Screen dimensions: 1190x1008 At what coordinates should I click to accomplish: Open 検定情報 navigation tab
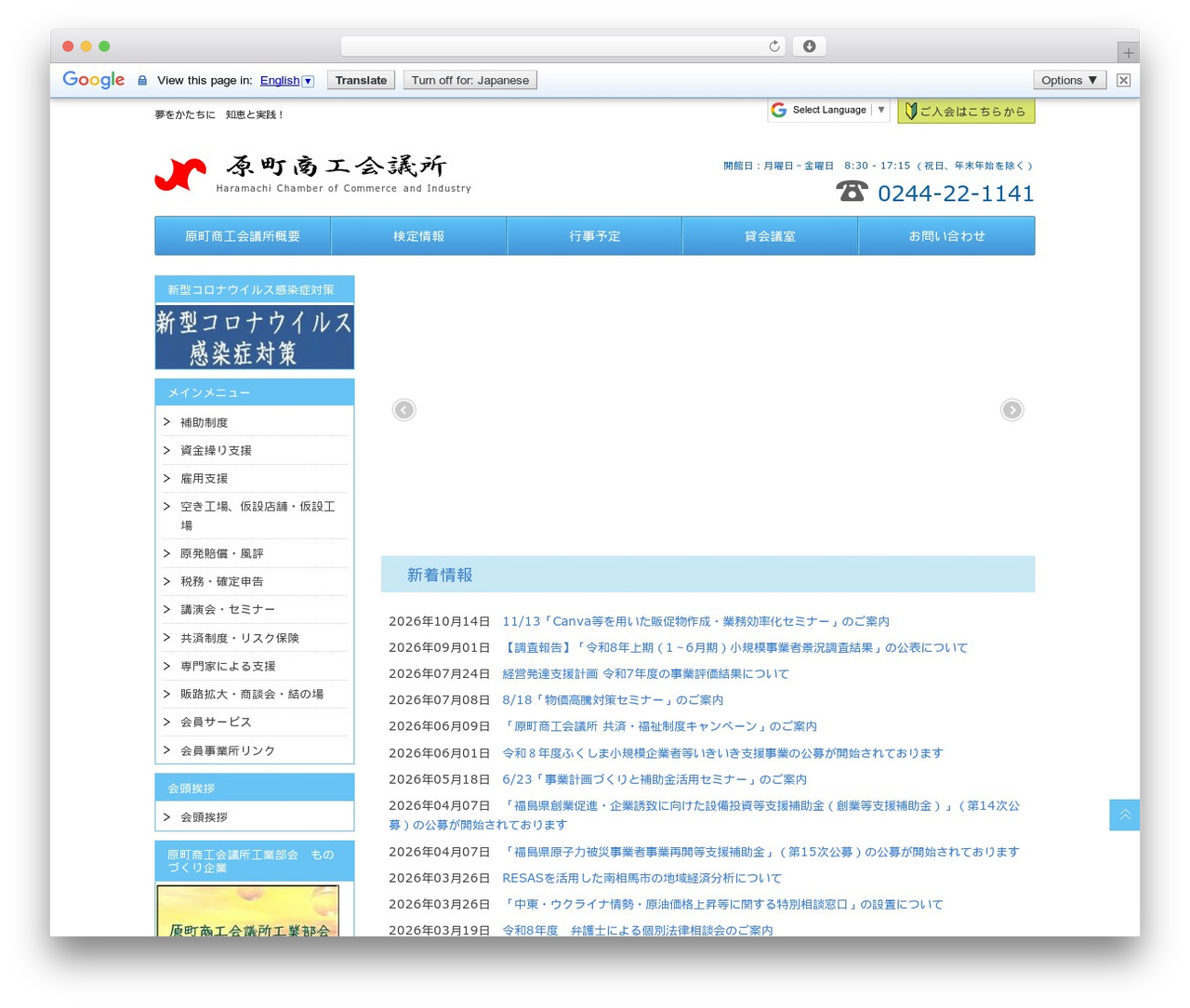(419, 236)
